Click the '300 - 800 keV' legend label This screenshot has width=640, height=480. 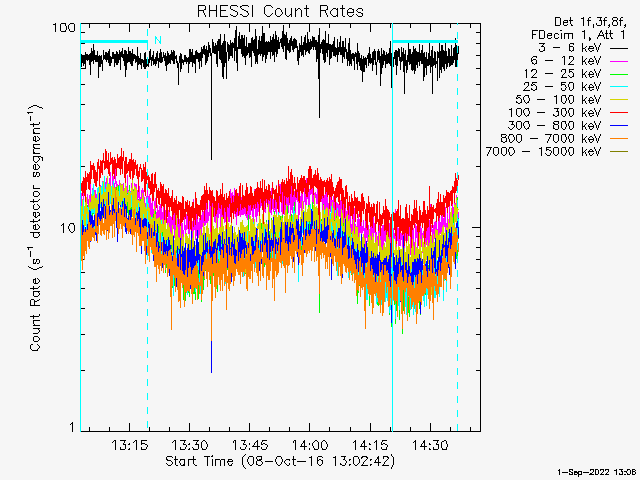[554, 125]
